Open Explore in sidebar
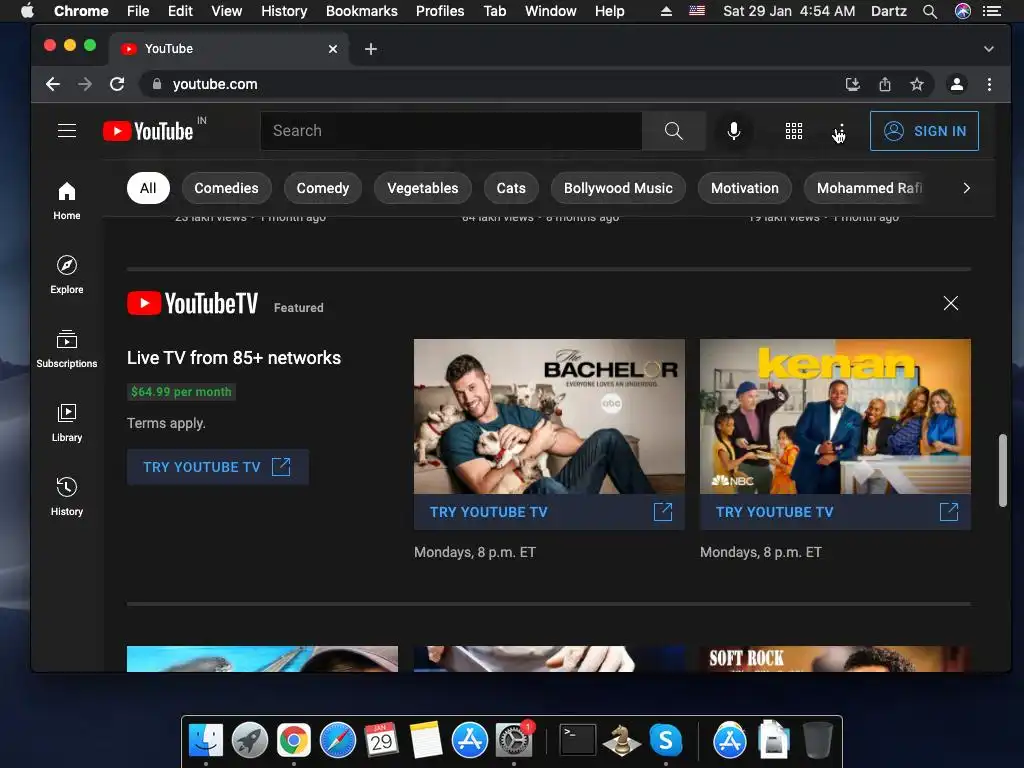 point(67,275)
